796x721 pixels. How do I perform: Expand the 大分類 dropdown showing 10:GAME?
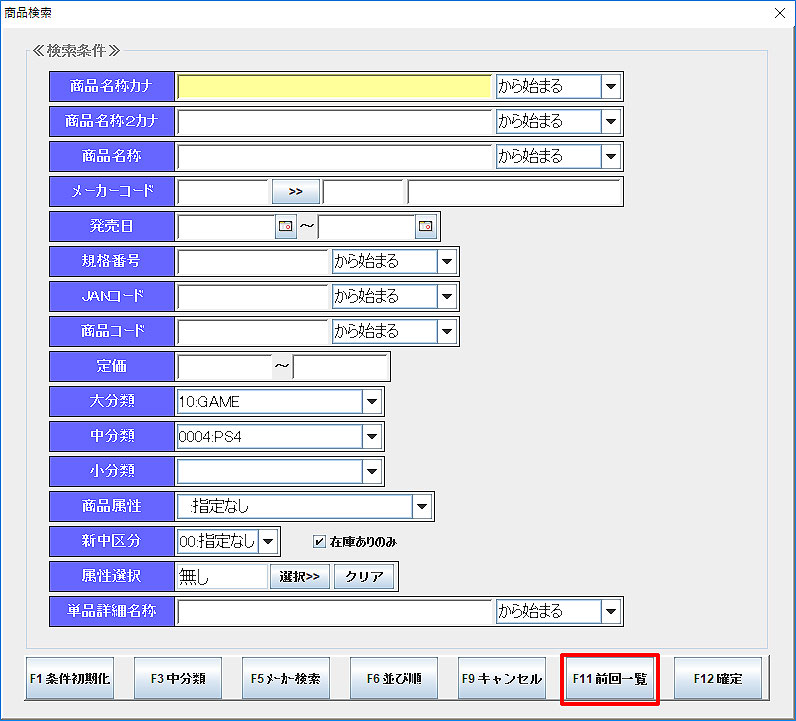tap(372, 402)
